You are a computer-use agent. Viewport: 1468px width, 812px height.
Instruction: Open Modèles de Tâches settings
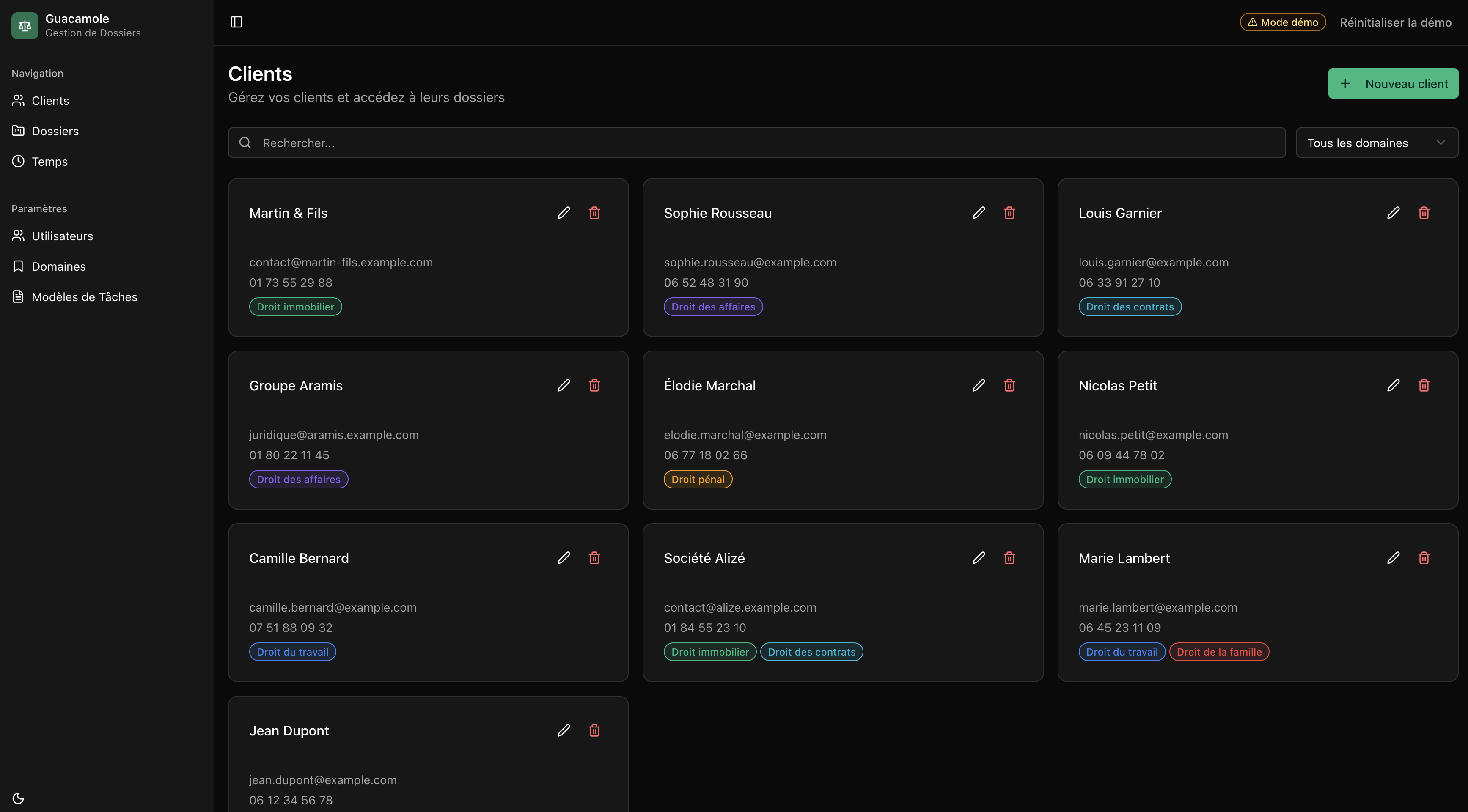point(84,297)
